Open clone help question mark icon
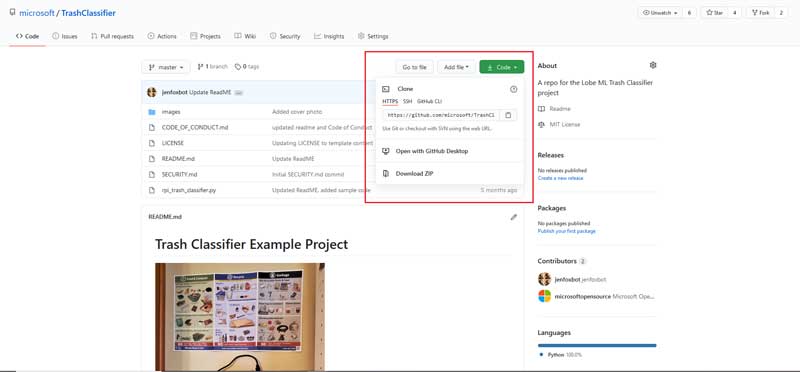 (x=513, y=89)
